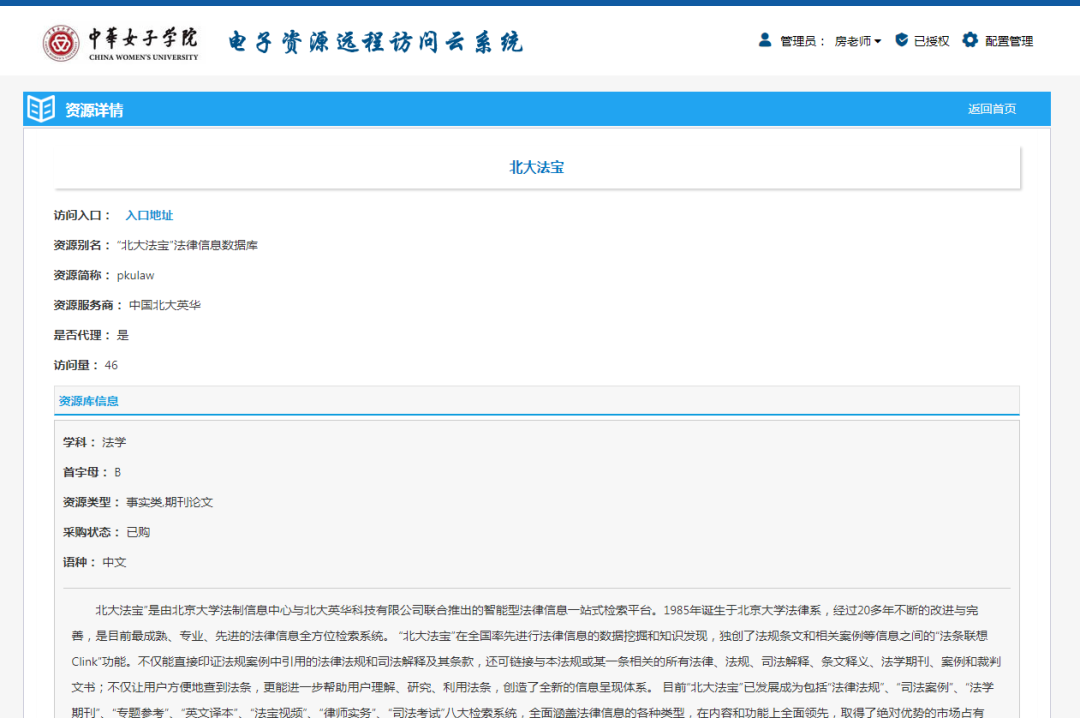The width and height of the screenshot is (1080, 718).
Task: Go back via the 返回首页 link
Action: [x=991, y=109]
